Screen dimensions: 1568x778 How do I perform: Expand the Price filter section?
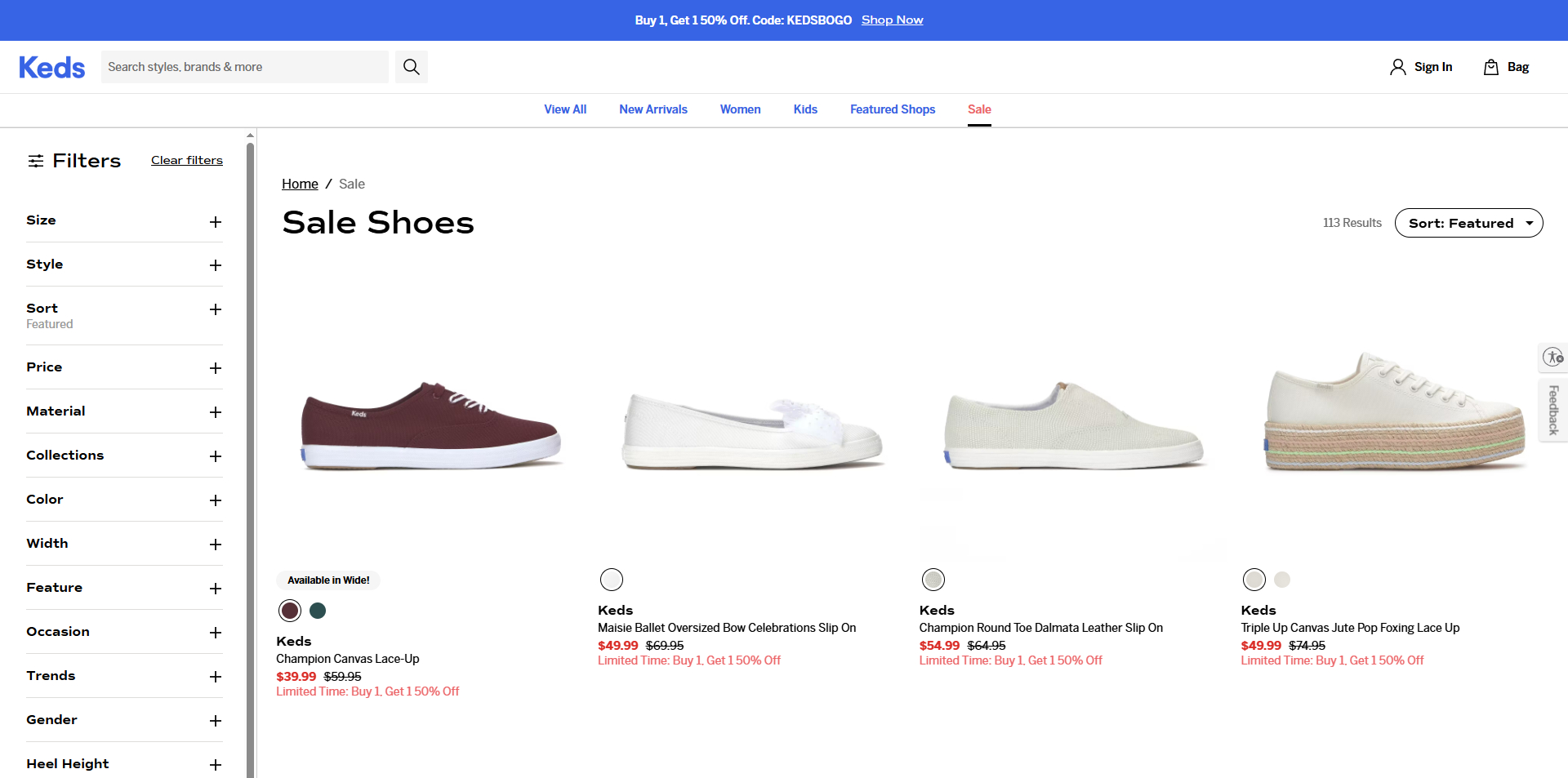coord(216,368)
